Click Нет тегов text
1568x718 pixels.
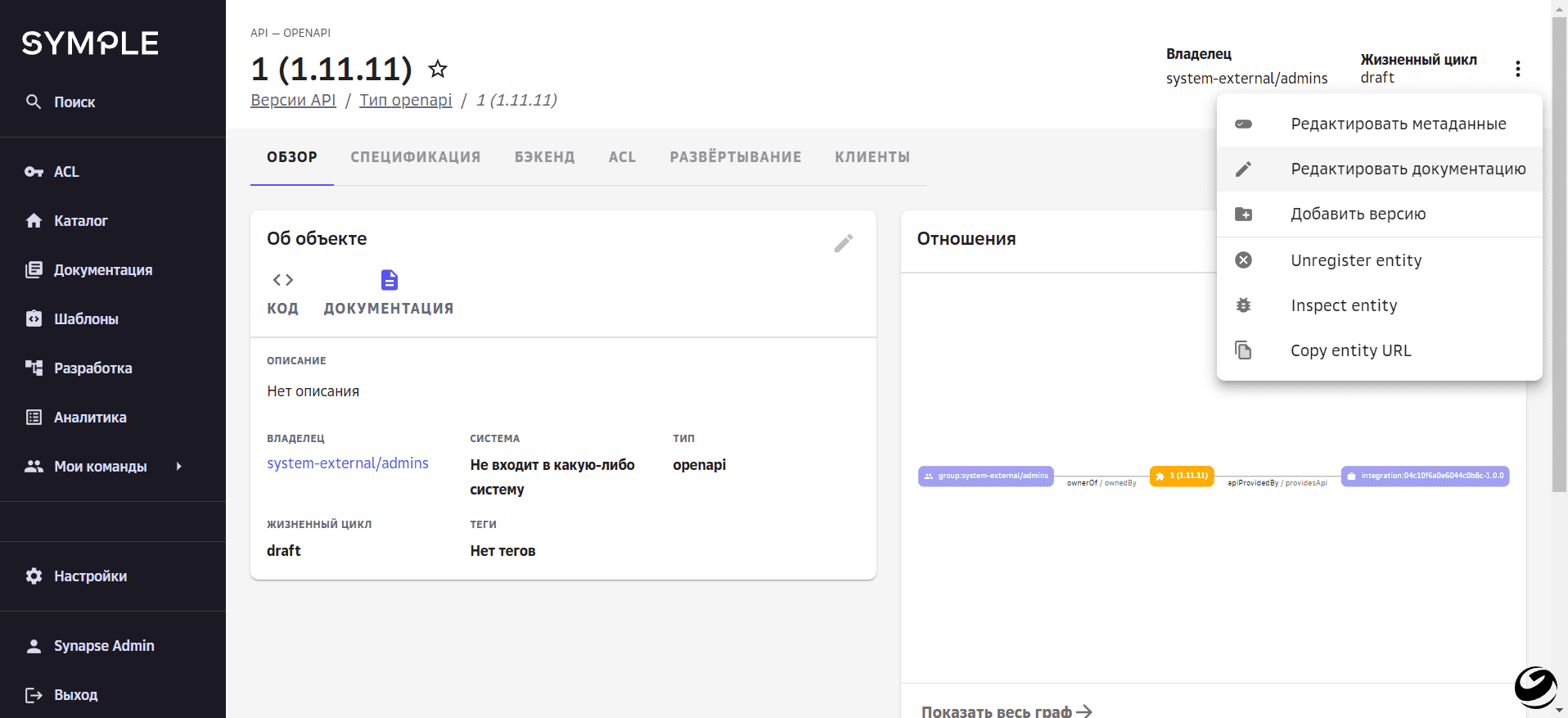(502, 551)
